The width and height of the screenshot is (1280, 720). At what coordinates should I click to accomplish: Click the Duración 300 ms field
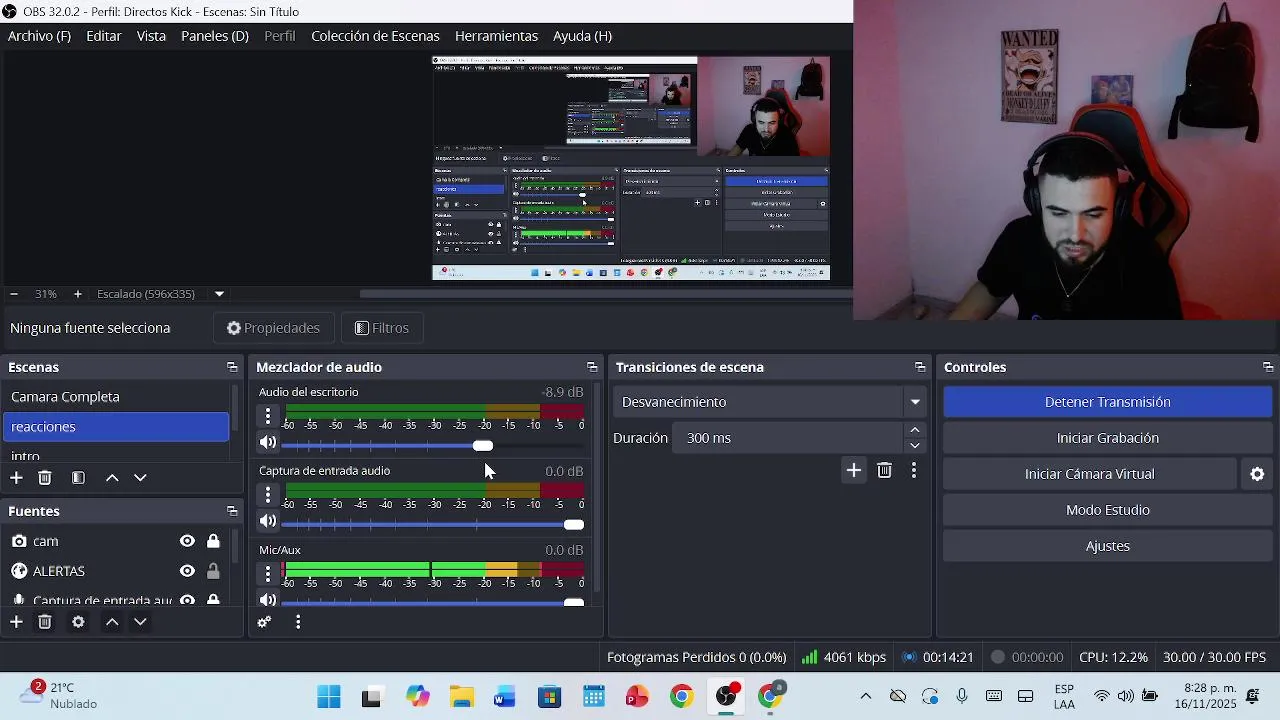click(x=788, y=438)
